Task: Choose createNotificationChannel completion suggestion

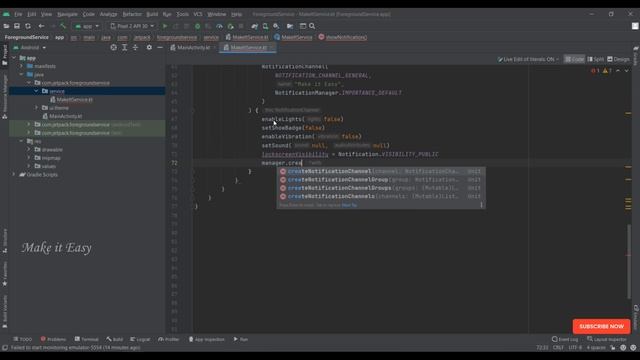Action: point(381,171)
